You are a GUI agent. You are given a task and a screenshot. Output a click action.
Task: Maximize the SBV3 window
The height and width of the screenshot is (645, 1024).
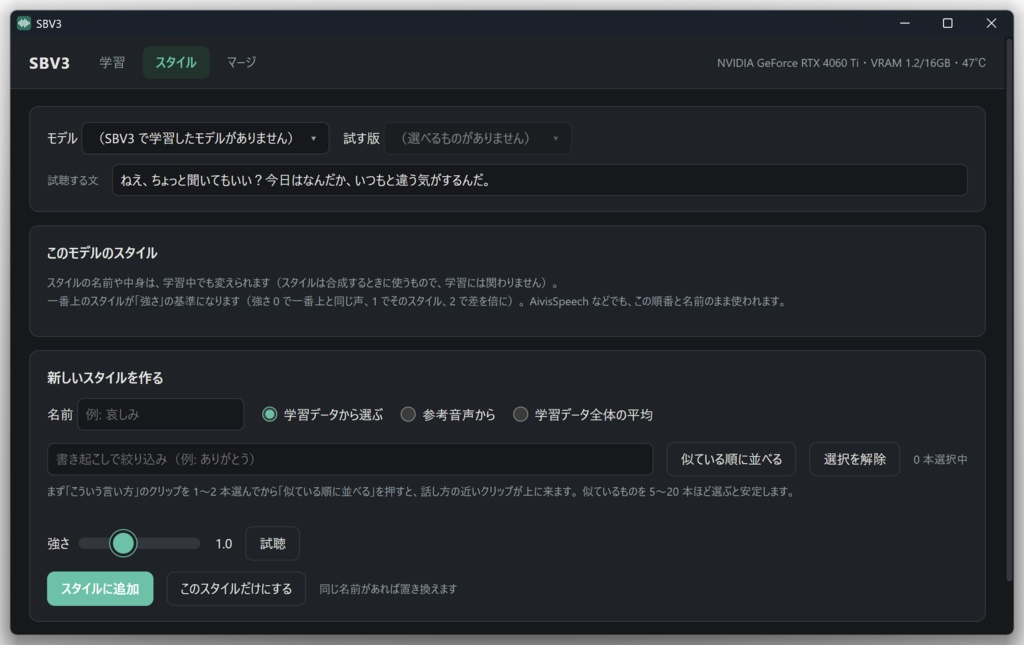coord(948,24)
